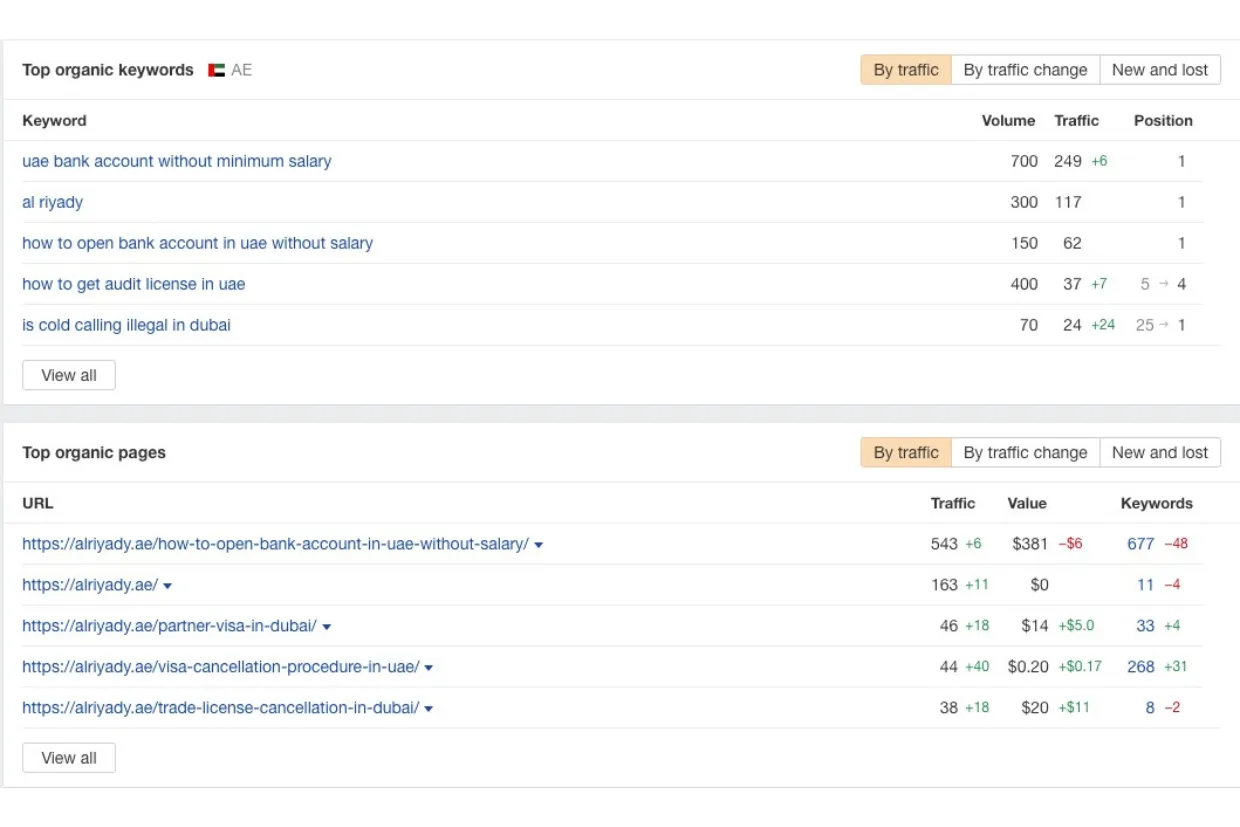Open the partner-visa-in-dubai URL
Image resolution: width=1240 pixels, height=827 pixels.
coord(170,626)
